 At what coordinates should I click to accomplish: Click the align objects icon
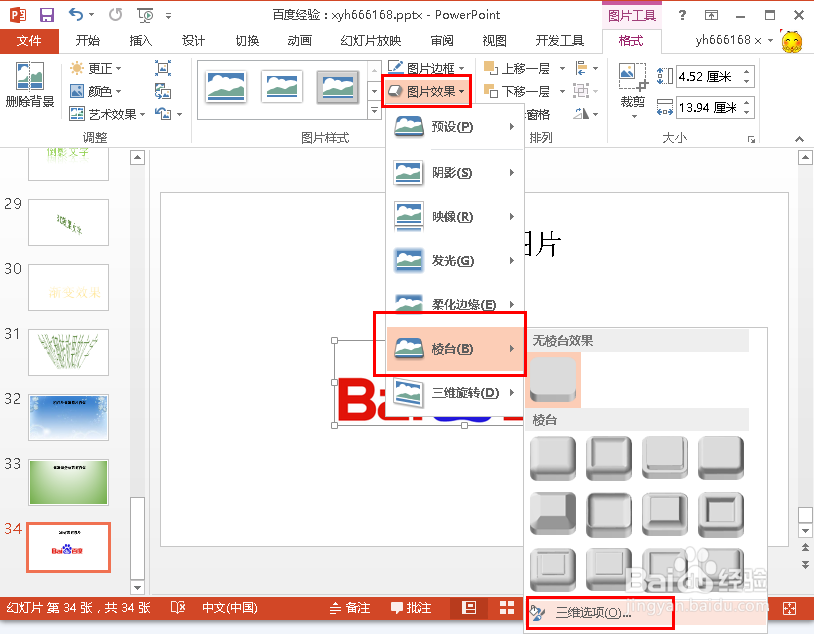click(x=581, y=68)
